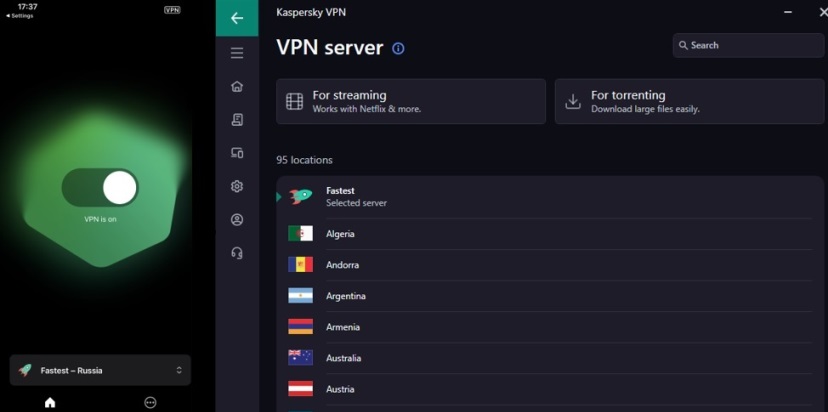Click the rocket icon of Fastest server

[300, 196]
